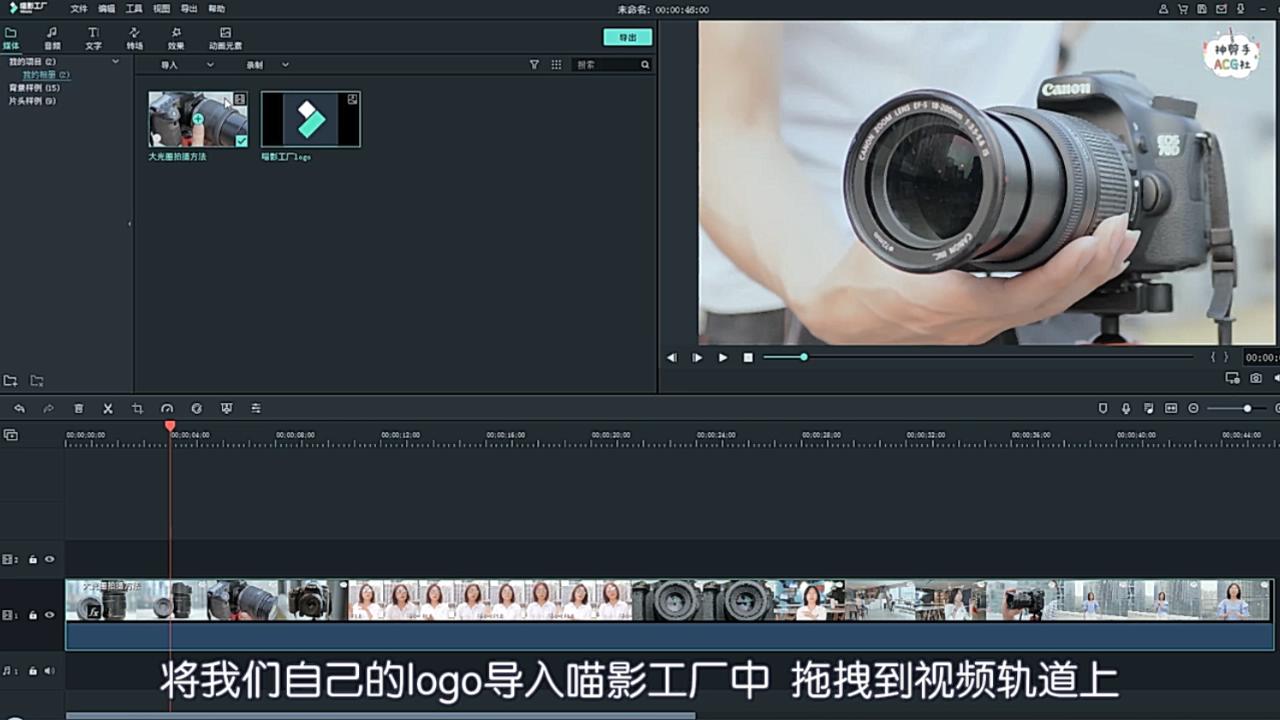The width and height of the screenshot is (1280, 720).
Task: Click the search magnifier icon
Action: [x=645, y=64]
